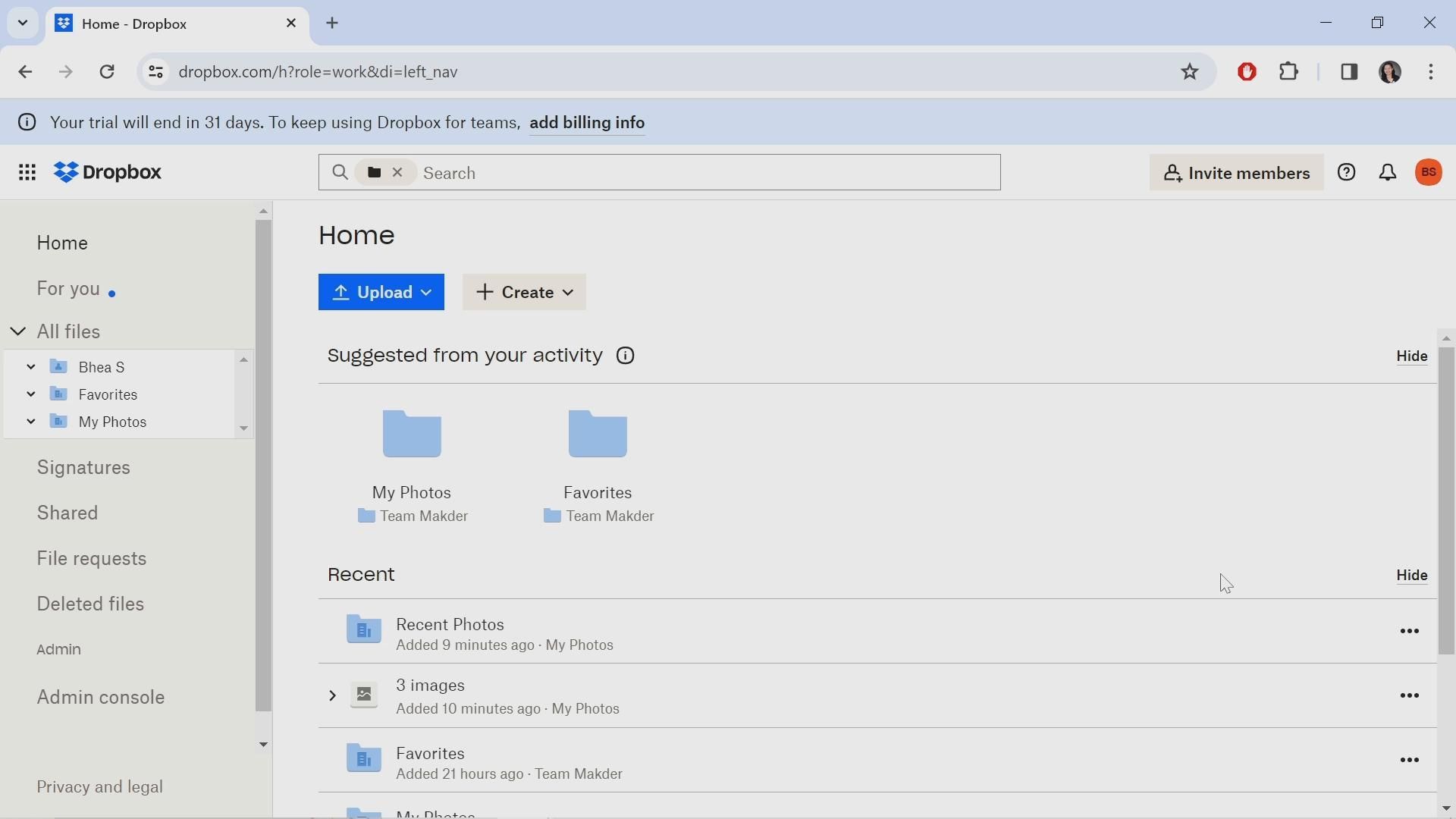Go to Deleted files in sidebar

tap(90, 604)
